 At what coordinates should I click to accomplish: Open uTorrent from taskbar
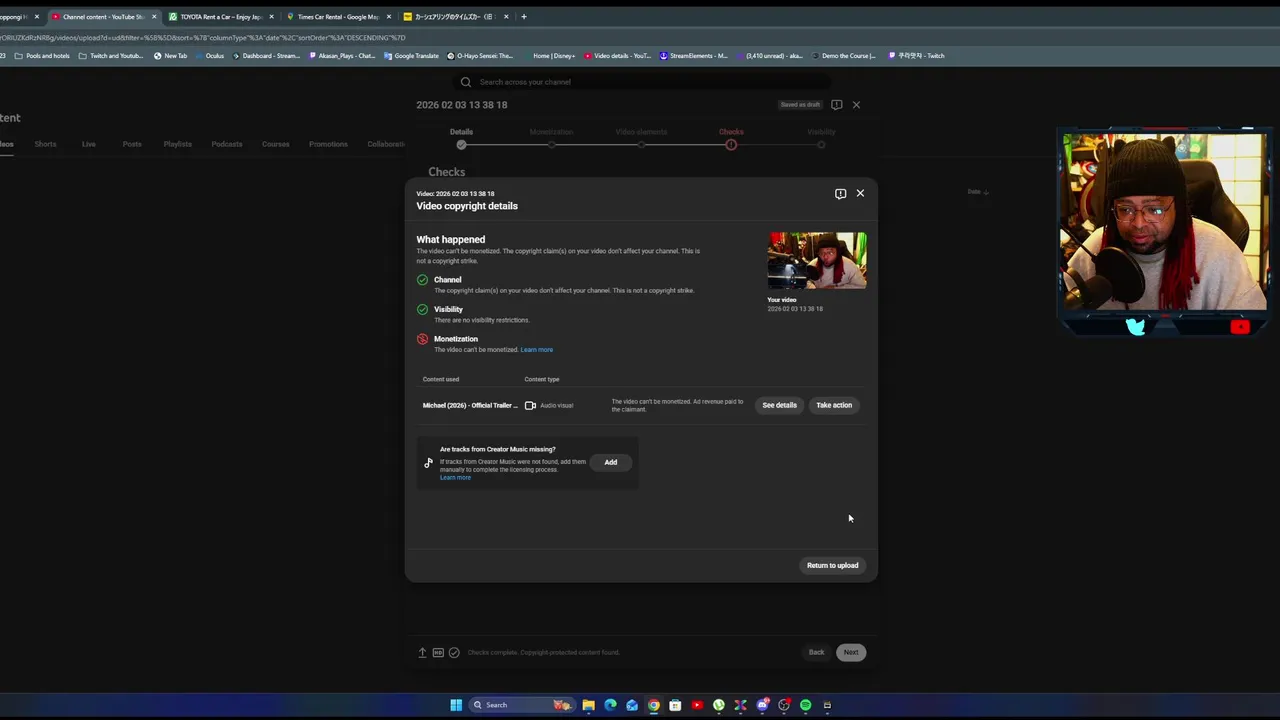click(718, 705)
